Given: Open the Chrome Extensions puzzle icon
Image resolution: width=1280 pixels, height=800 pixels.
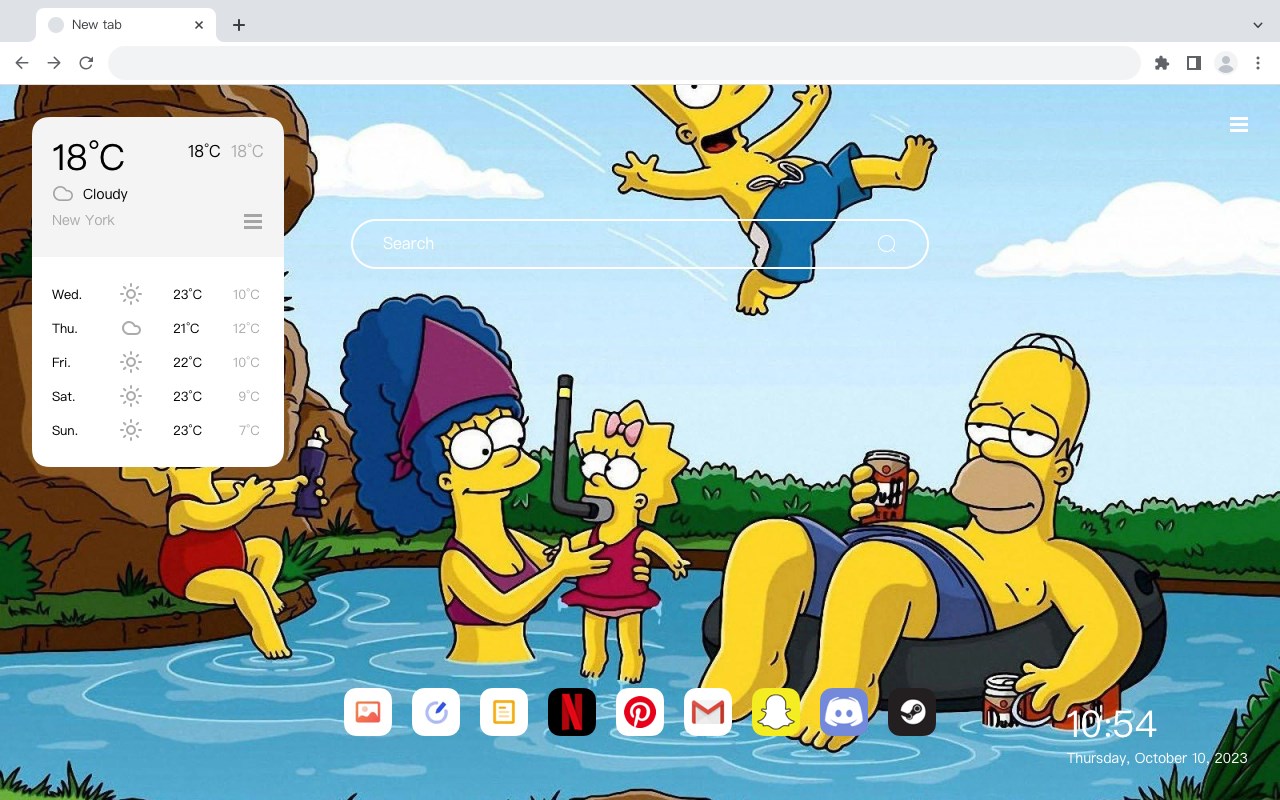Looking at the screenshot, I should pyautogui.click(x=1161, y=63).
